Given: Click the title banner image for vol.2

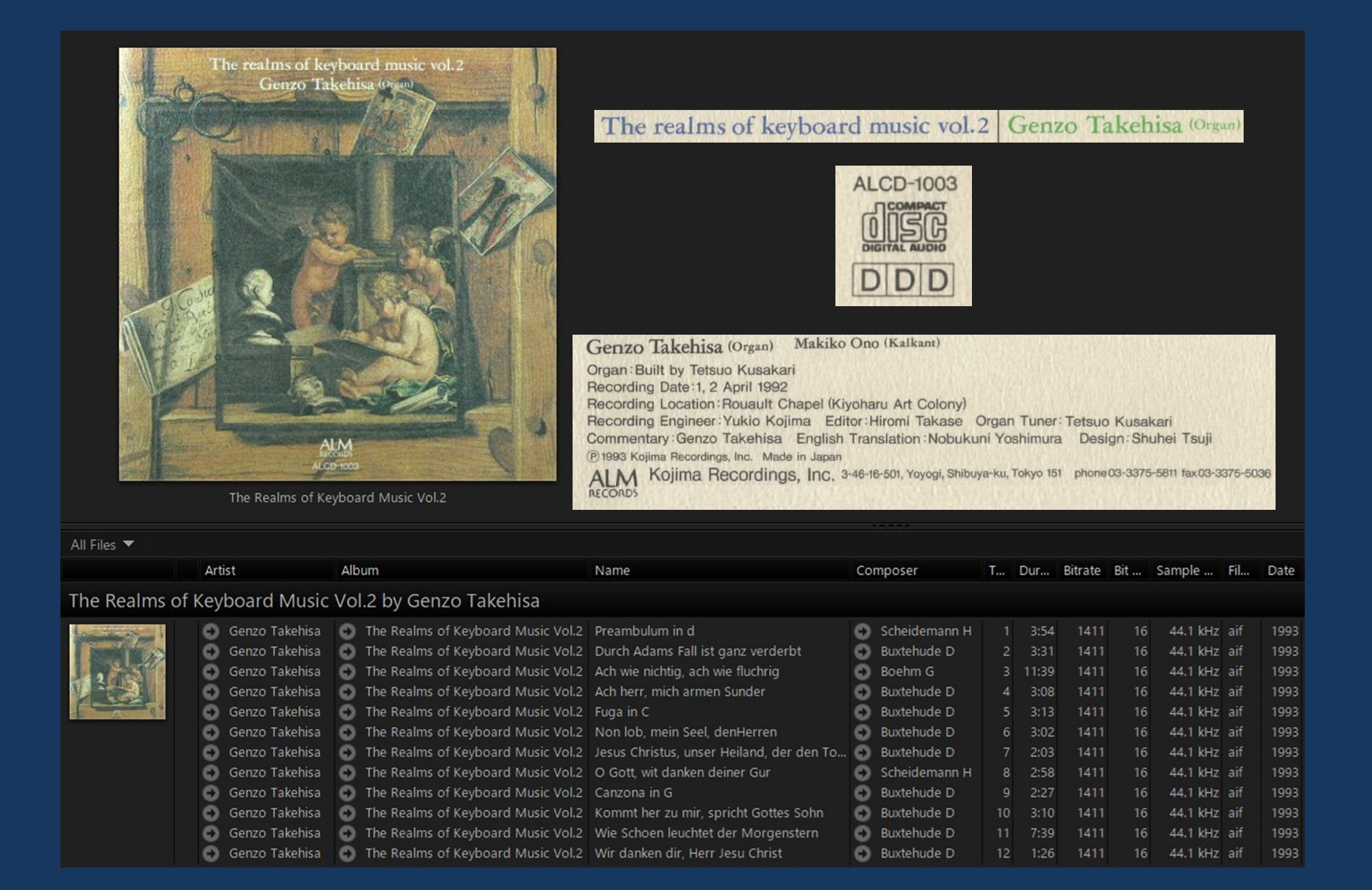Looking at the screenshot, I should (918, 126).
